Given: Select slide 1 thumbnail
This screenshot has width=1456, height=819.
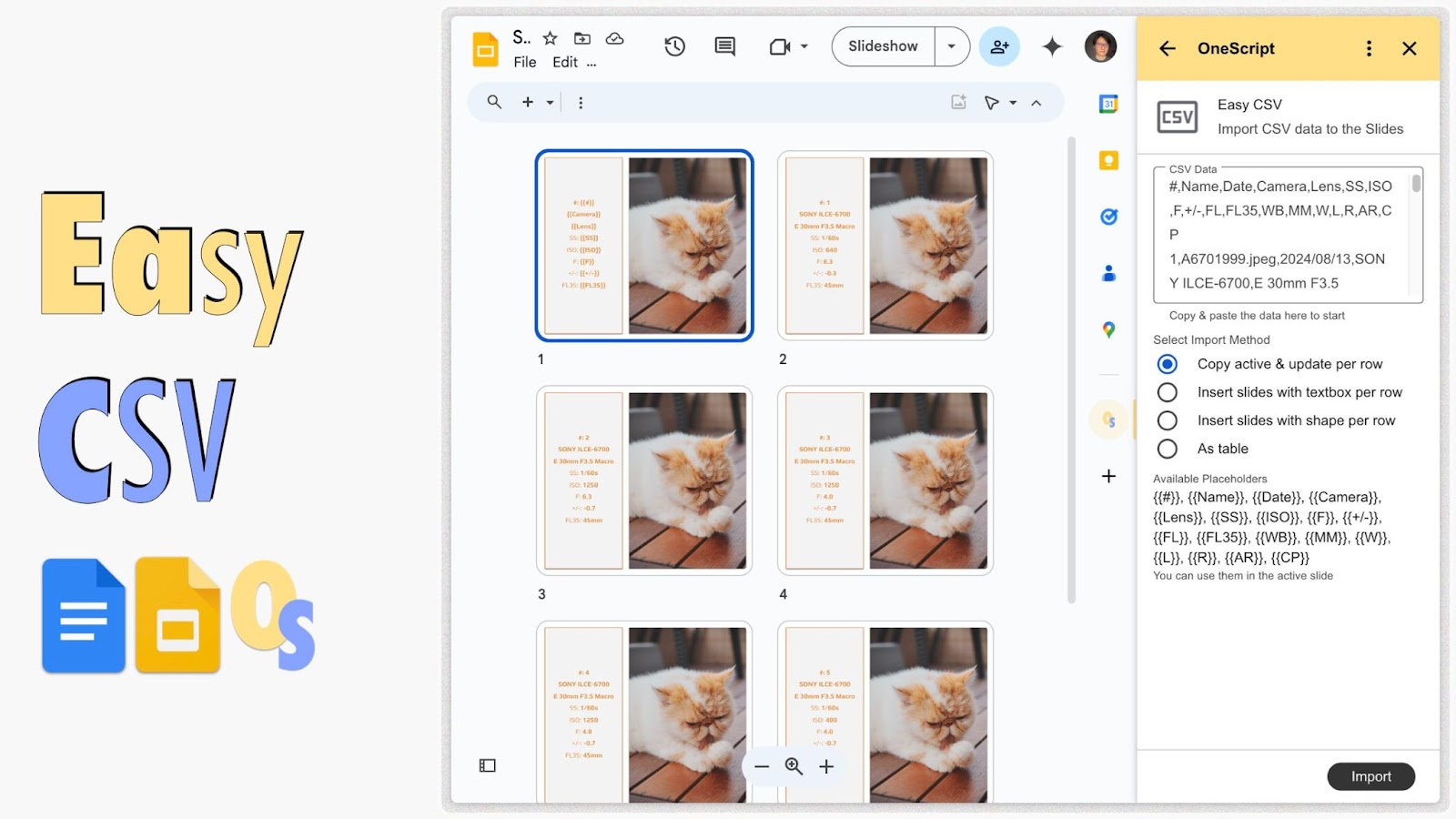Looking at the screenshot, I should (x=644, y=246).
